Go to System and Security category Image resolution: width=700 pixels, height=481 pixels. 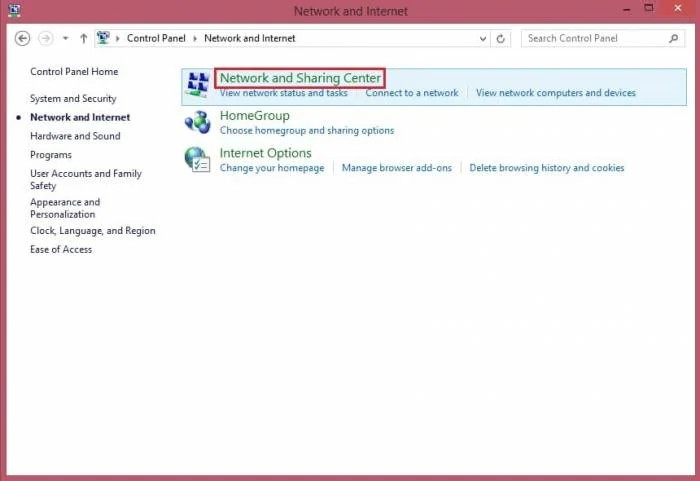pyautogui.click(x=73, y=98)
